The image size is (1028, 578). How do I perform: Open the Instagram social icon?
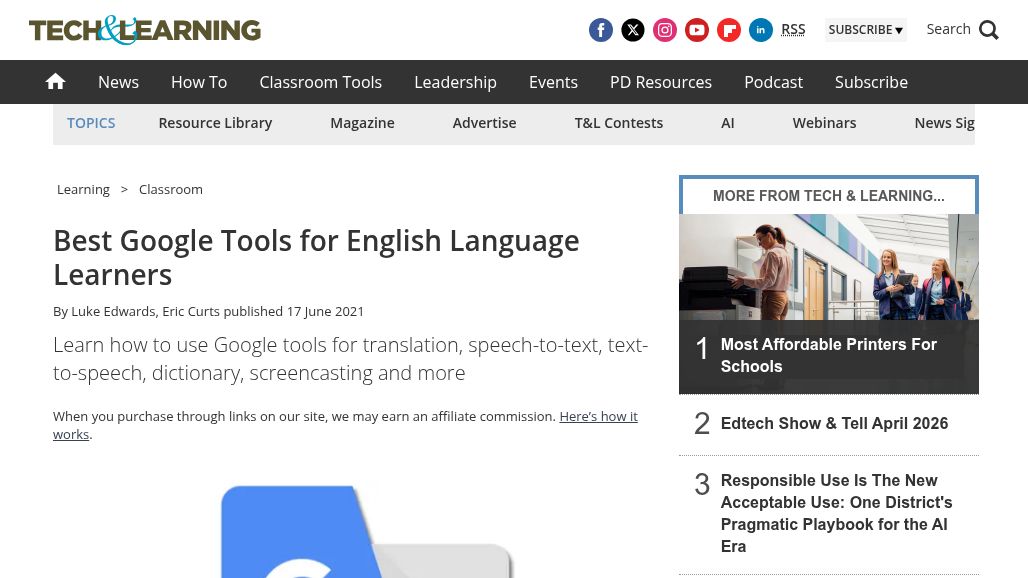[664, 30]
